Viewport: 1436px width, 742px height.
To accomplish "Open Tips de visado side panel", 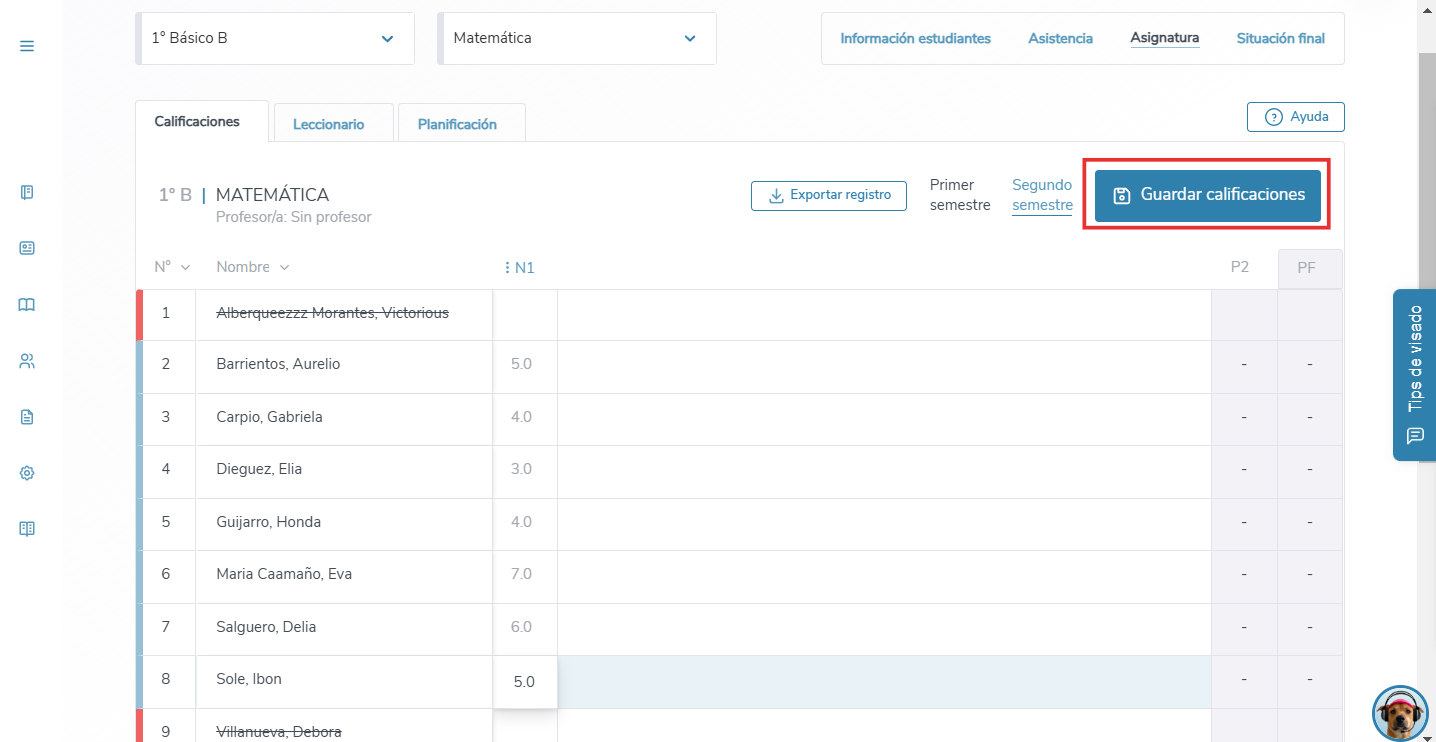I will tap(1414, 375).
